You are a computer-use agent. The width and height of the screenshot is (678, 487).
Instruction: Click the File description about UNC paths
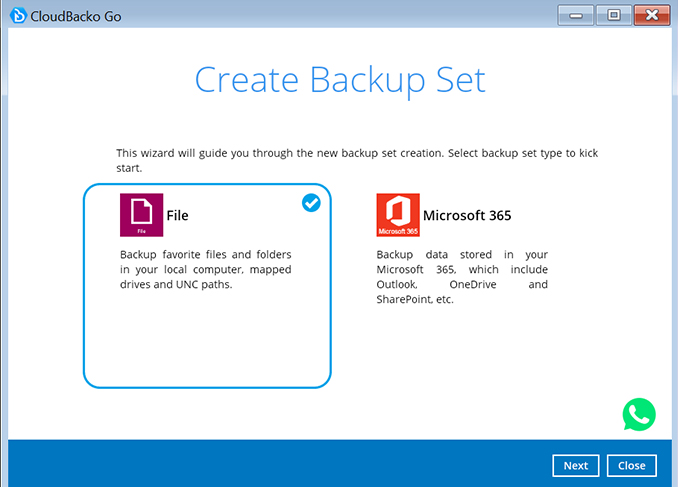click(x=206, y=269)
